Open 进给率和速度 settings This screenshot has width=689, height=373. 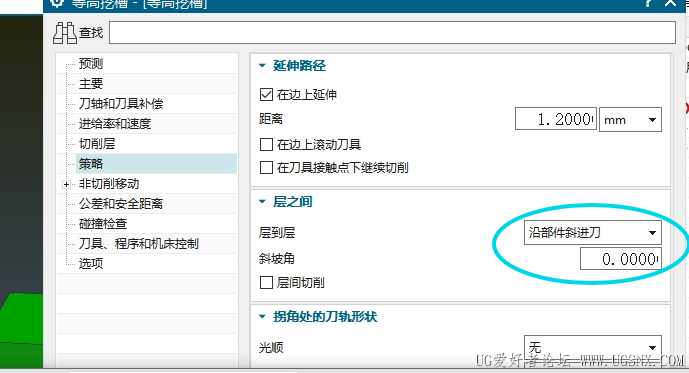(115, 124)
